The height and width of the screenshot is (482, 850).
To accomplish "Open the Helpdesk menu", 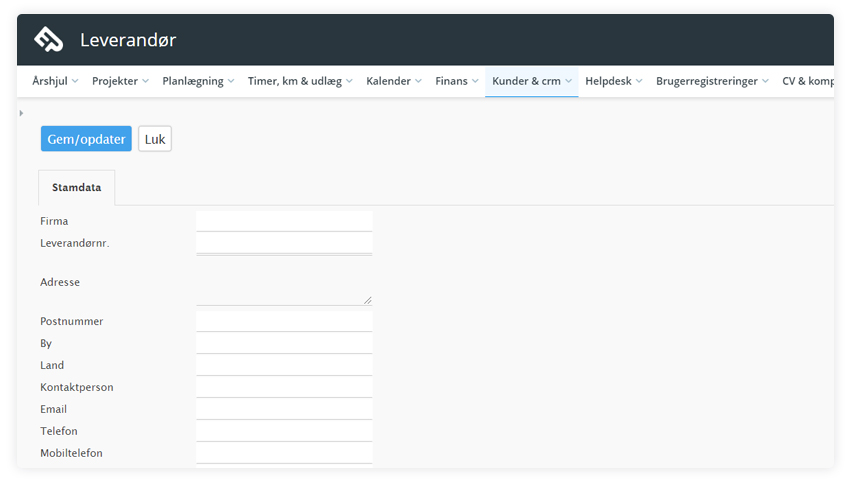I will (x=614, y=81).
